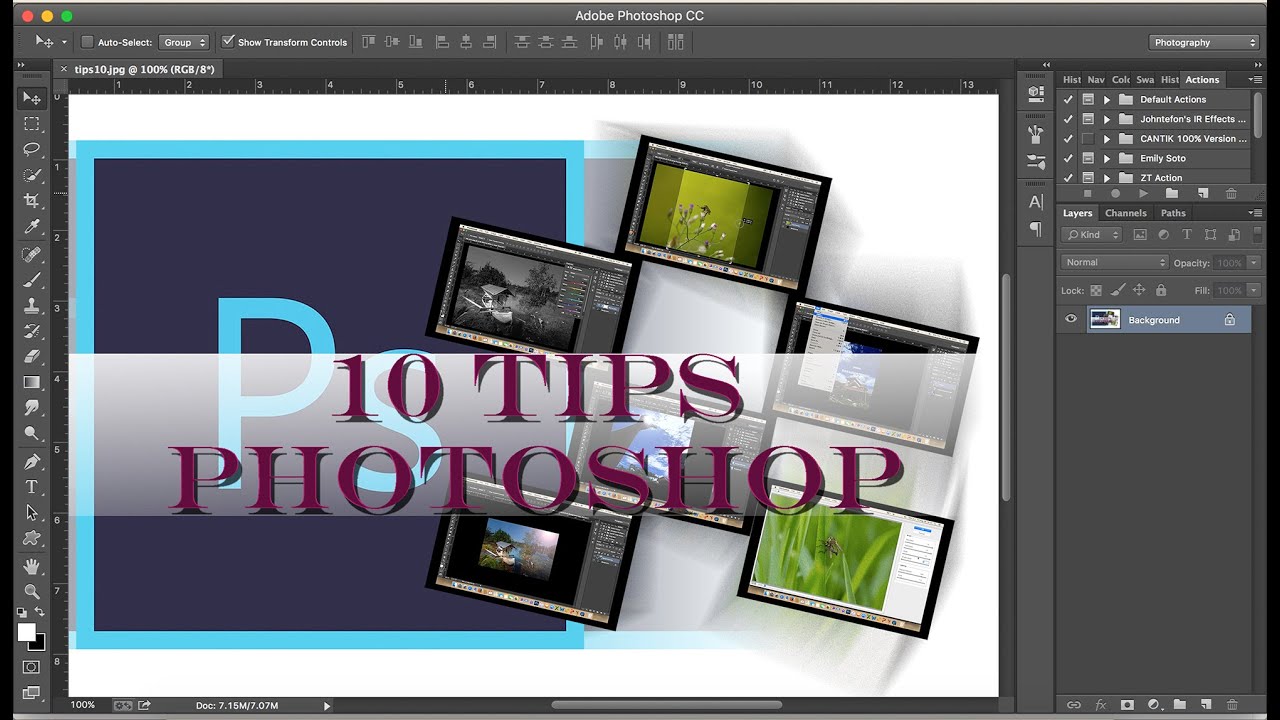The image size is (1280, 720).
Task: Select the Dodge tool
Action: (x=32, y=434)
